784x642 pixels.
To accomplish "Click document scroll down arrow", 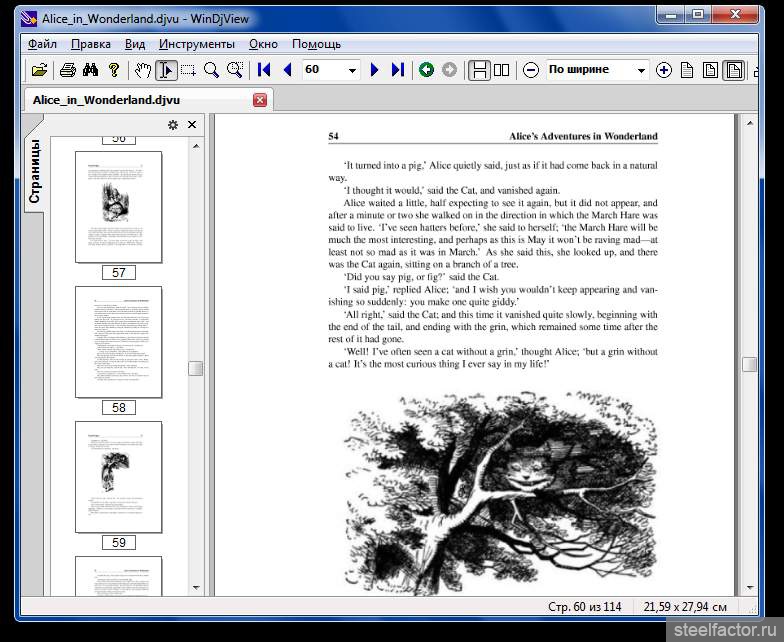I will [750, 588].
